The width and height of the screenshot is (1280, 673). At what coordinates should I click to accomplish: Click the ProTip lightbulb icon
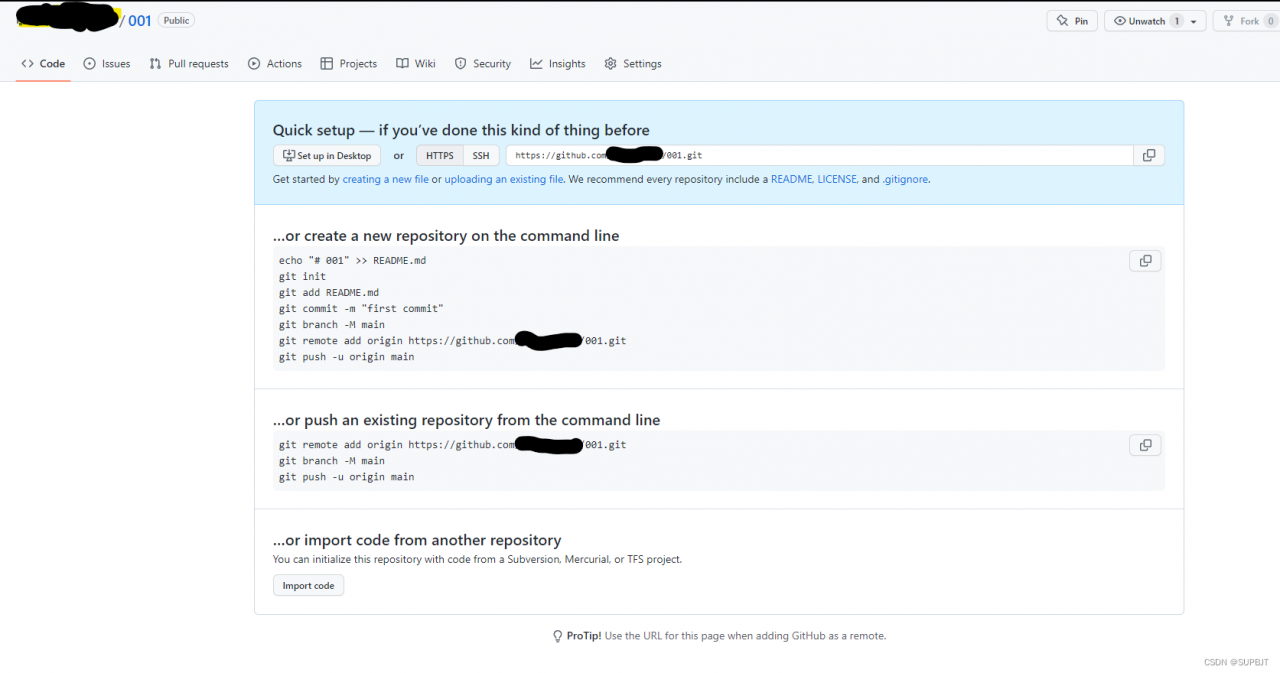click(x=558, y=636)
